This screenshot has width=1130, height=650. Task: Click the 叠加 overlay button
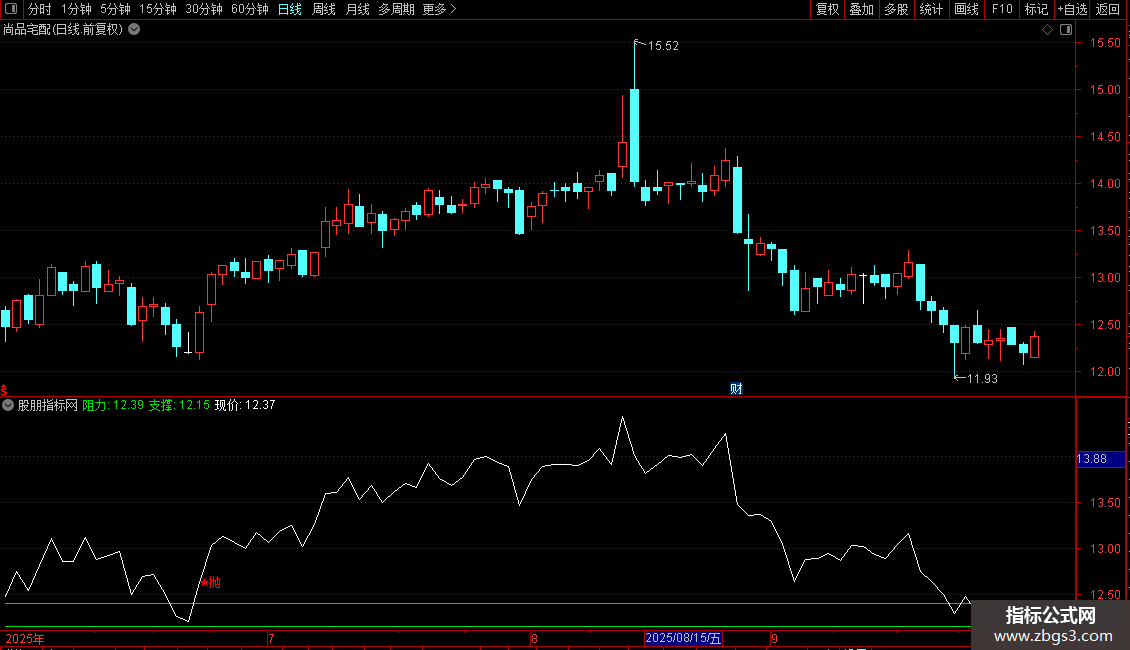click(x=861, y=9)
